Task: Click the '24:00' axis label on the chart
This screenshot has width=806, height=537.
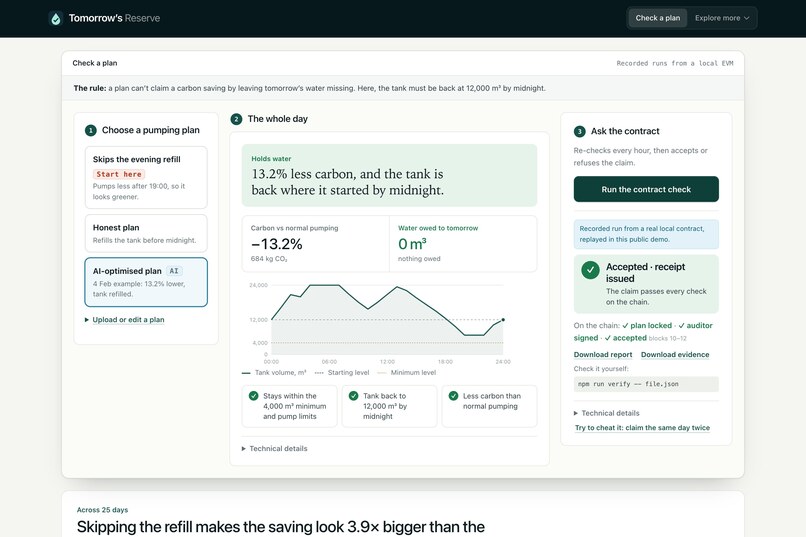Action: coord(503,362)
